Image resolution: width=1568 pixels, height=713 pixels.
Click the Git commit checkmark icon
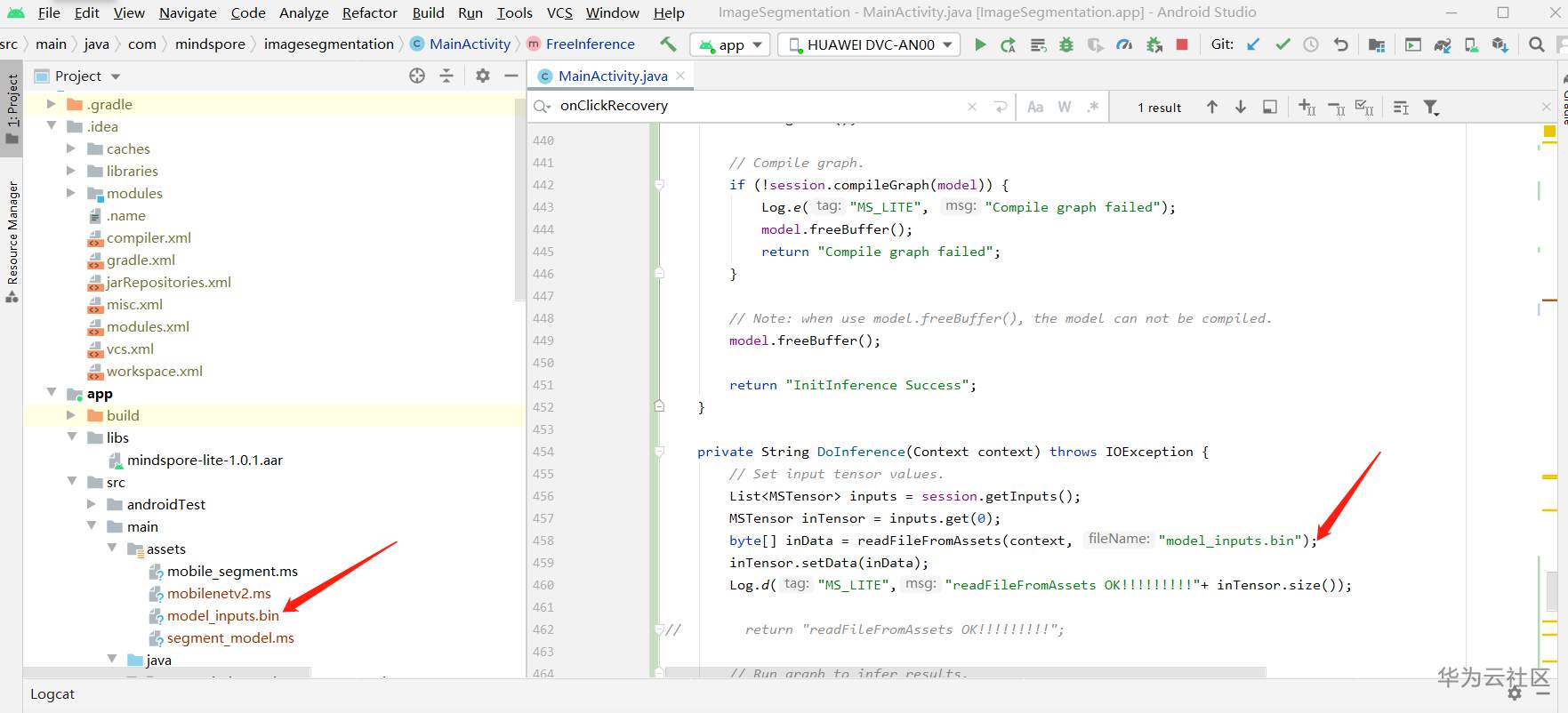click(x=1283, y=44)
